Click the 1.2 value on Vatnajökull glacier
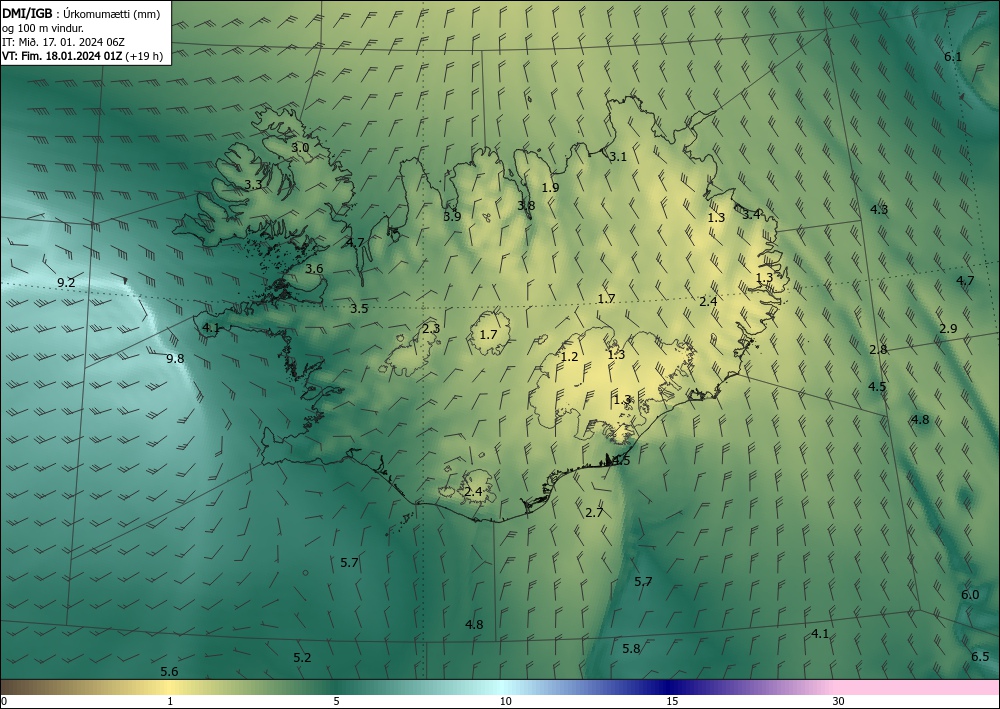Screen dimensions: 1000x709 coord(570,356)
